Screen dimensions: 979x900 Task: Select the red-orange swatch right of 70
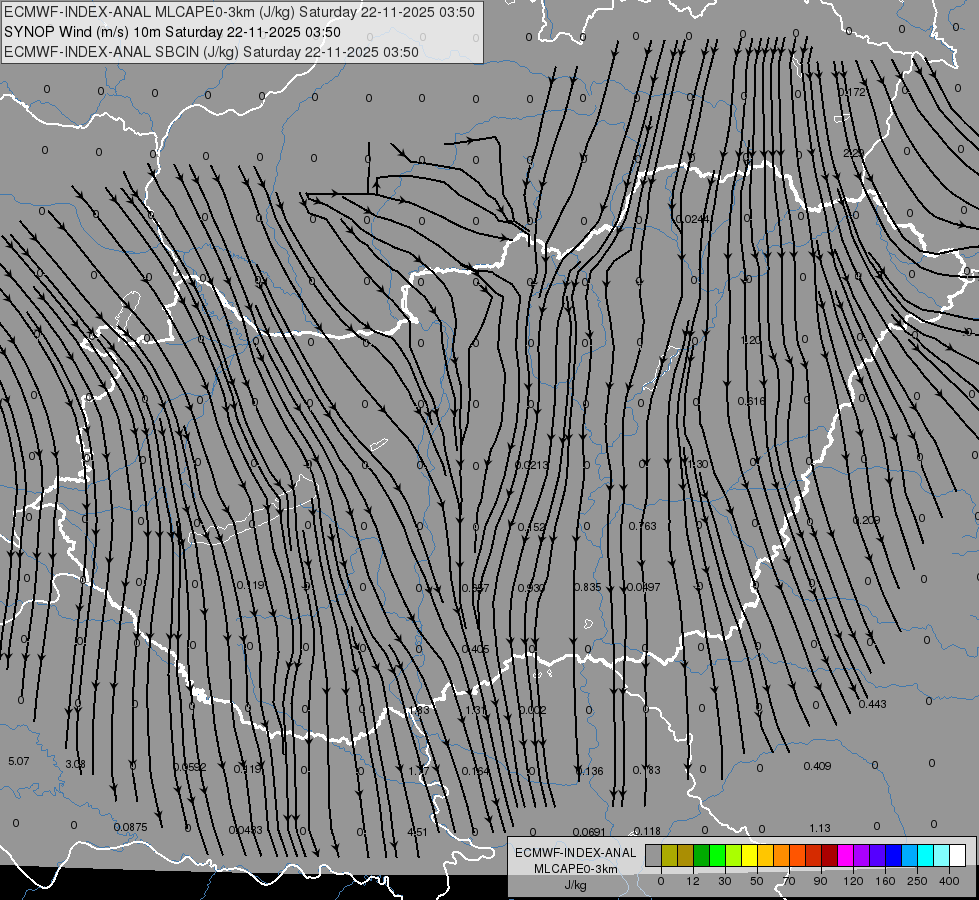click(x=798, y=855)
